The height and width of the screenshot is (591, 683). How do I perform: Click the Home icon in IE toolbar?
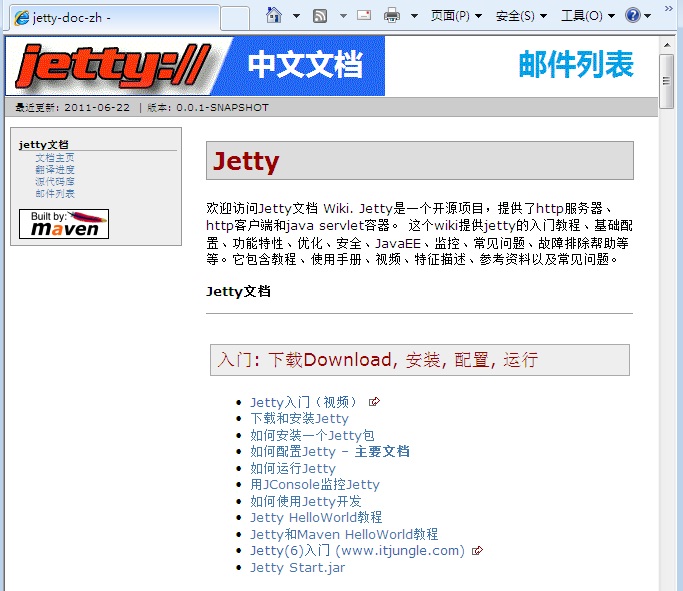[x=274, y=16]
